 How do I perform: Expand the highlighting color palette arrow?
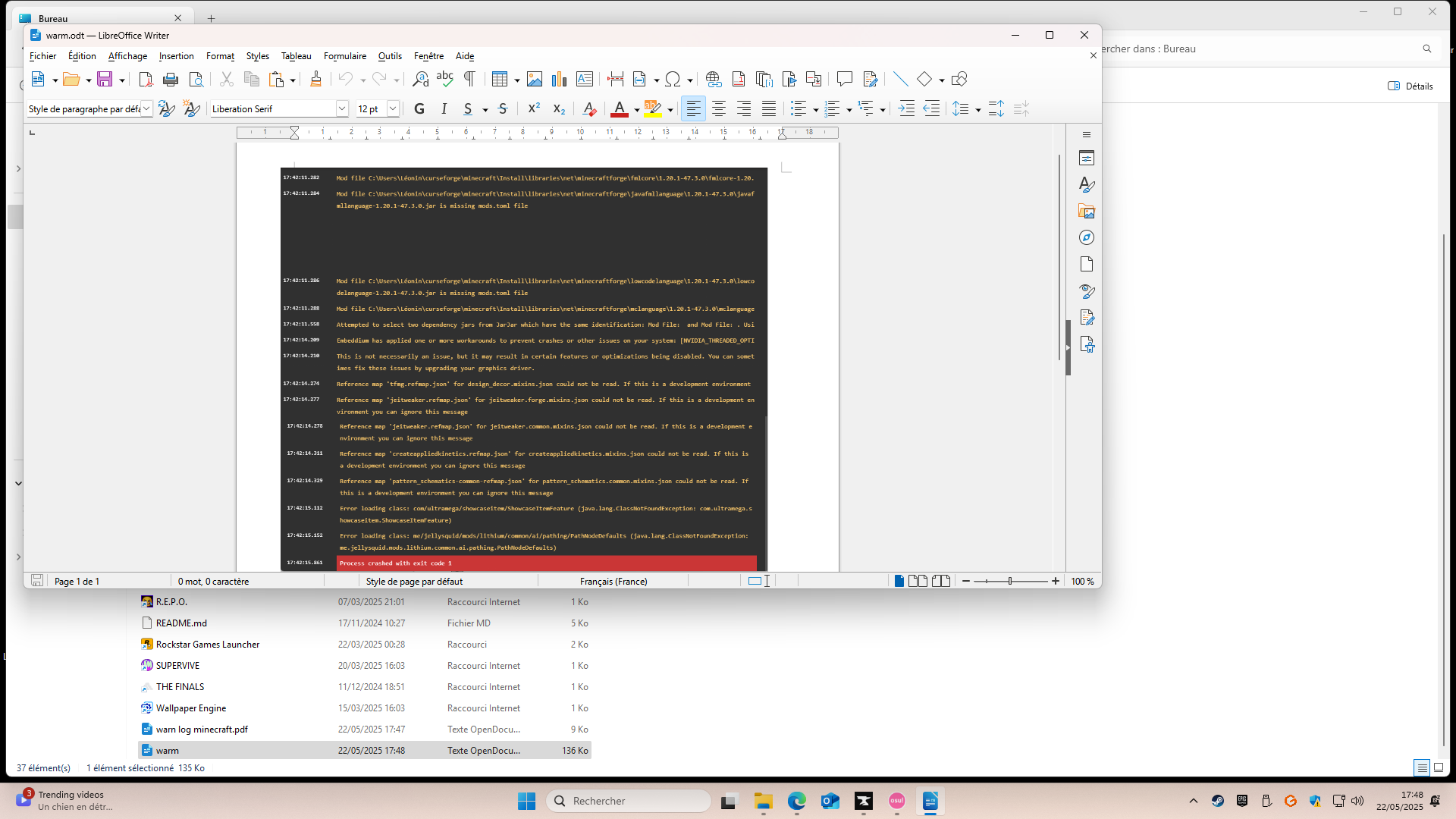click(670, 110)
